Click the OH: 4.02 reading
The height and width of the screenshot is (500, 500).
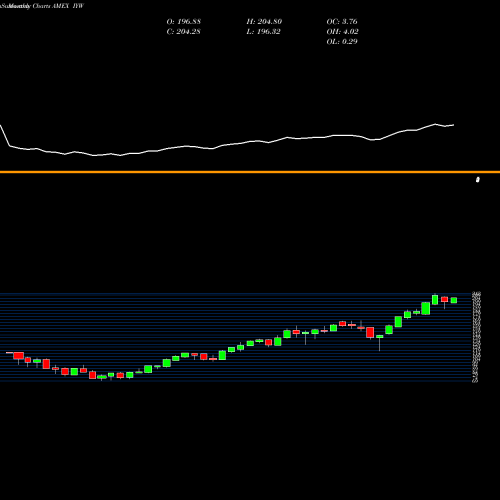pyautogui.click(x=343, y=32)
